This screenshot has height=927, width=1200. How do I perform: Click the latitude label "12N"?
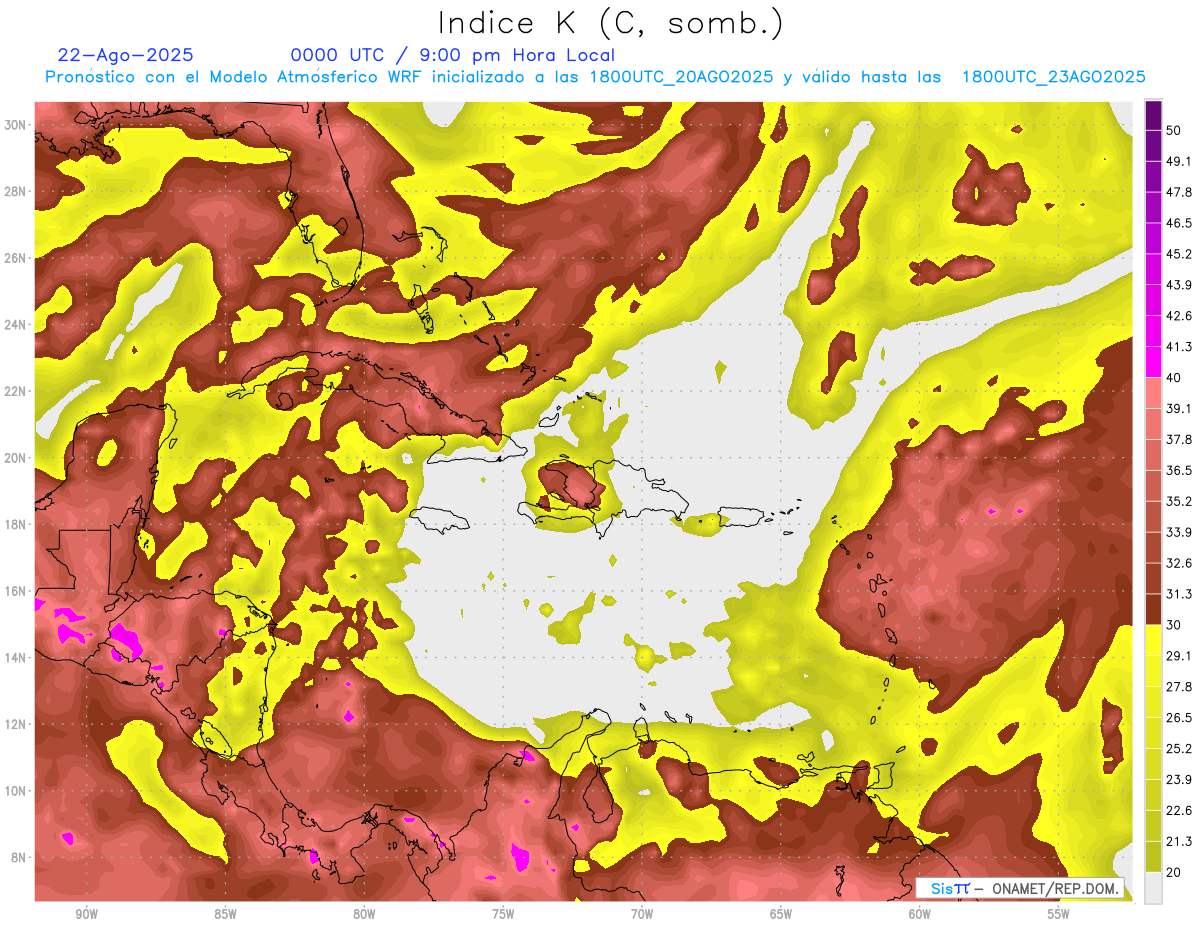[x=16, y=724]
